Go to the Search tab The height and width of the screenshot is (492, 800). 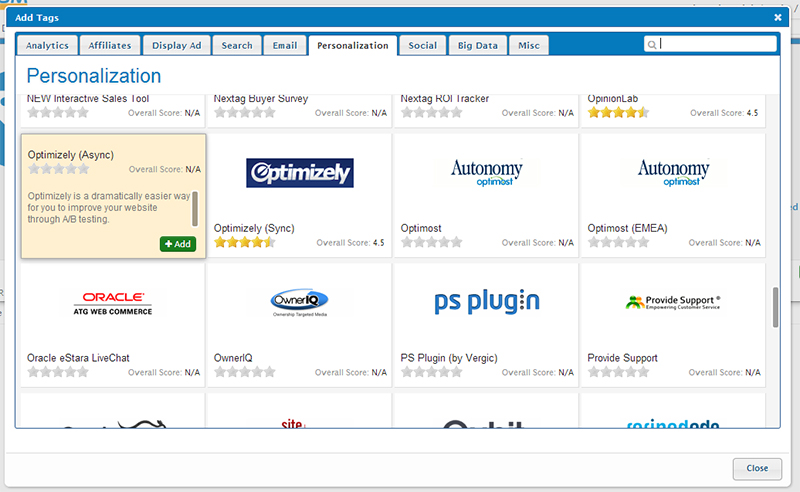tap(237, 45)
